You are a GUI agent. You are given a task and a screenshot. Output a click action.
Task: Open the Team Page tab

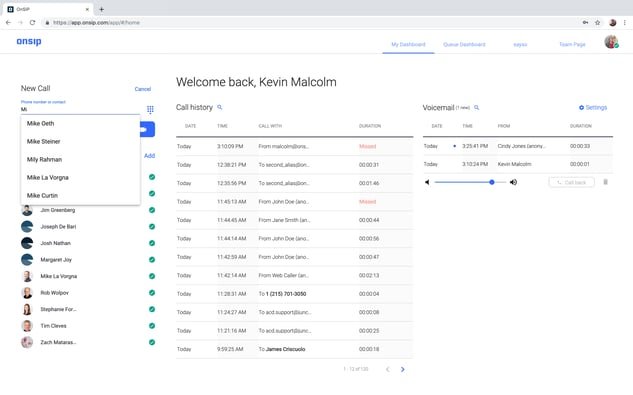coord(572,44)
